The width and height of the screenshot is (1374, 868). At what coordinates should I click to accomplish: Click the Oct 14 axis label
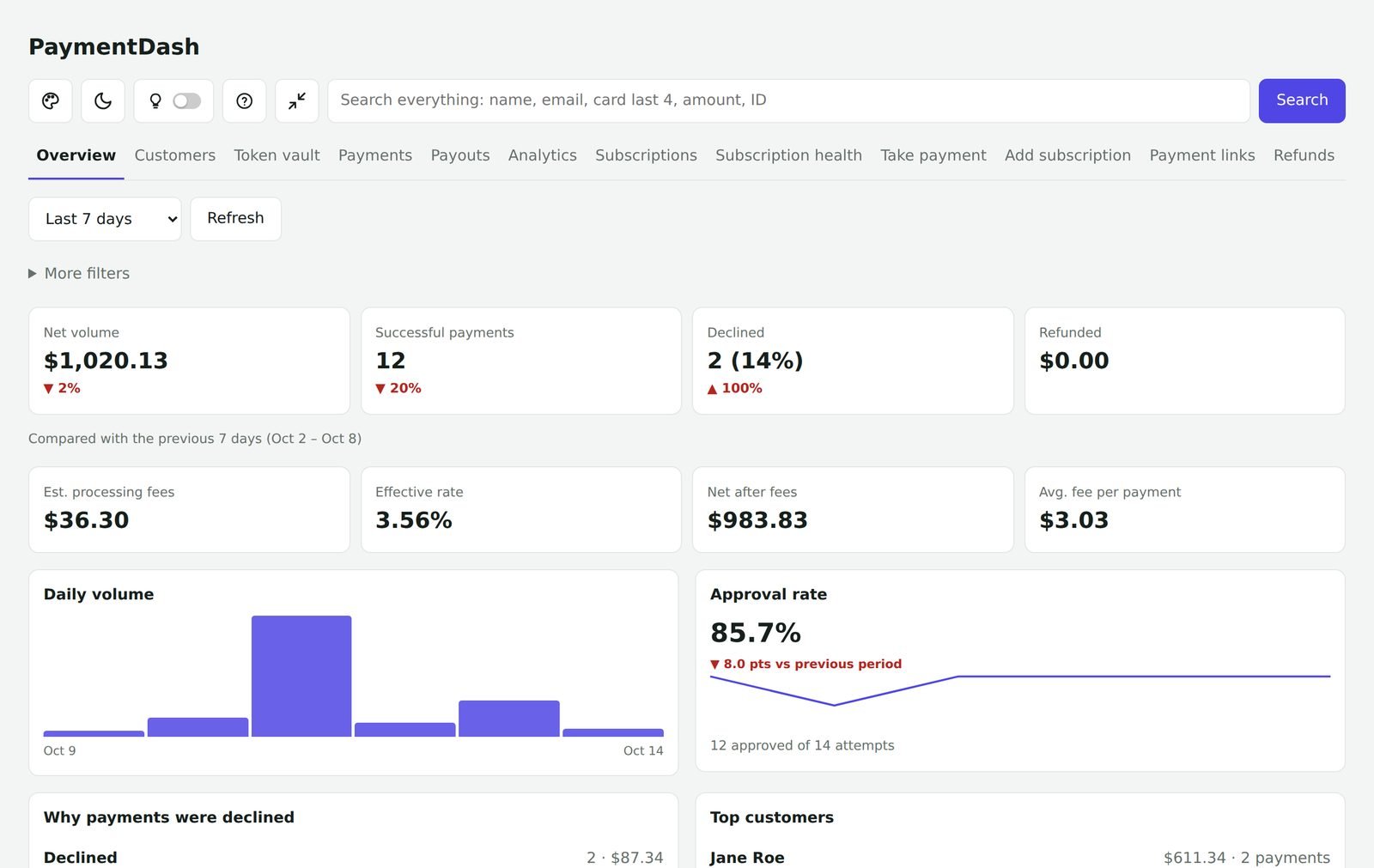[643, 750]
